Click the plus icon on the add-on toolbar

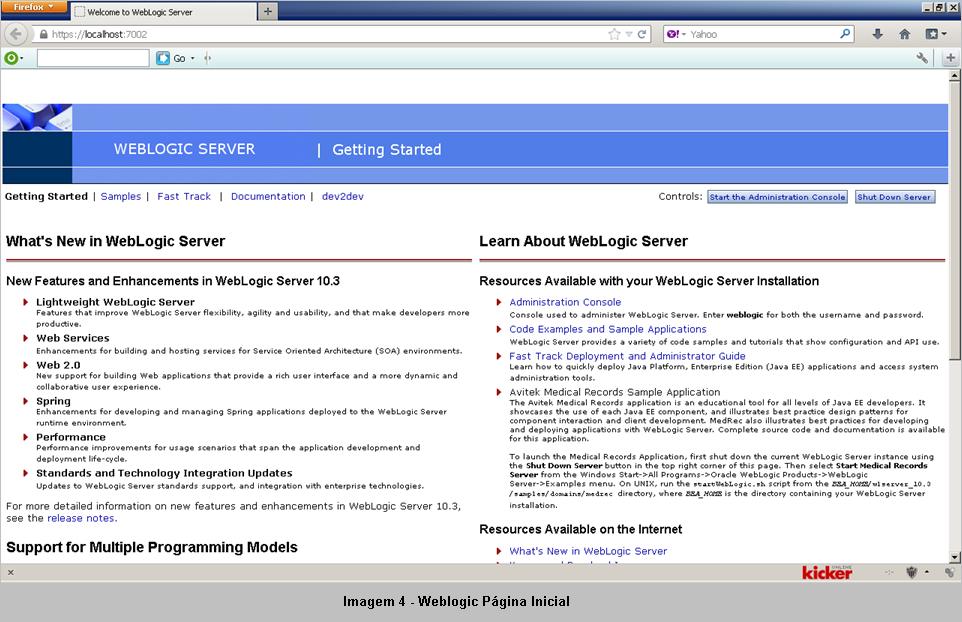tap(950, 58)
